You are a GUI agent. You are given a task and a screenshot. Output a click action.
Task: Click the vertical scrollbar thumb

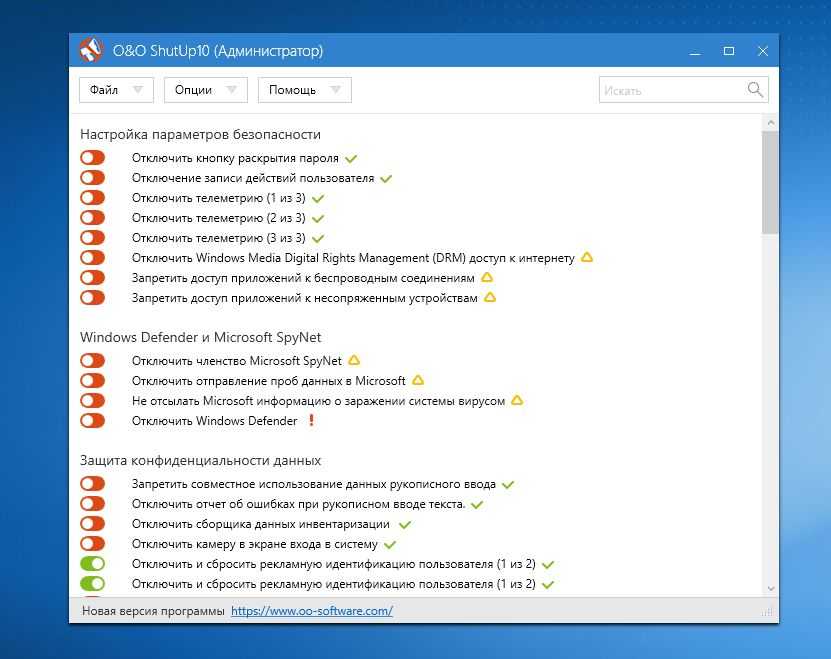[770, 182]
